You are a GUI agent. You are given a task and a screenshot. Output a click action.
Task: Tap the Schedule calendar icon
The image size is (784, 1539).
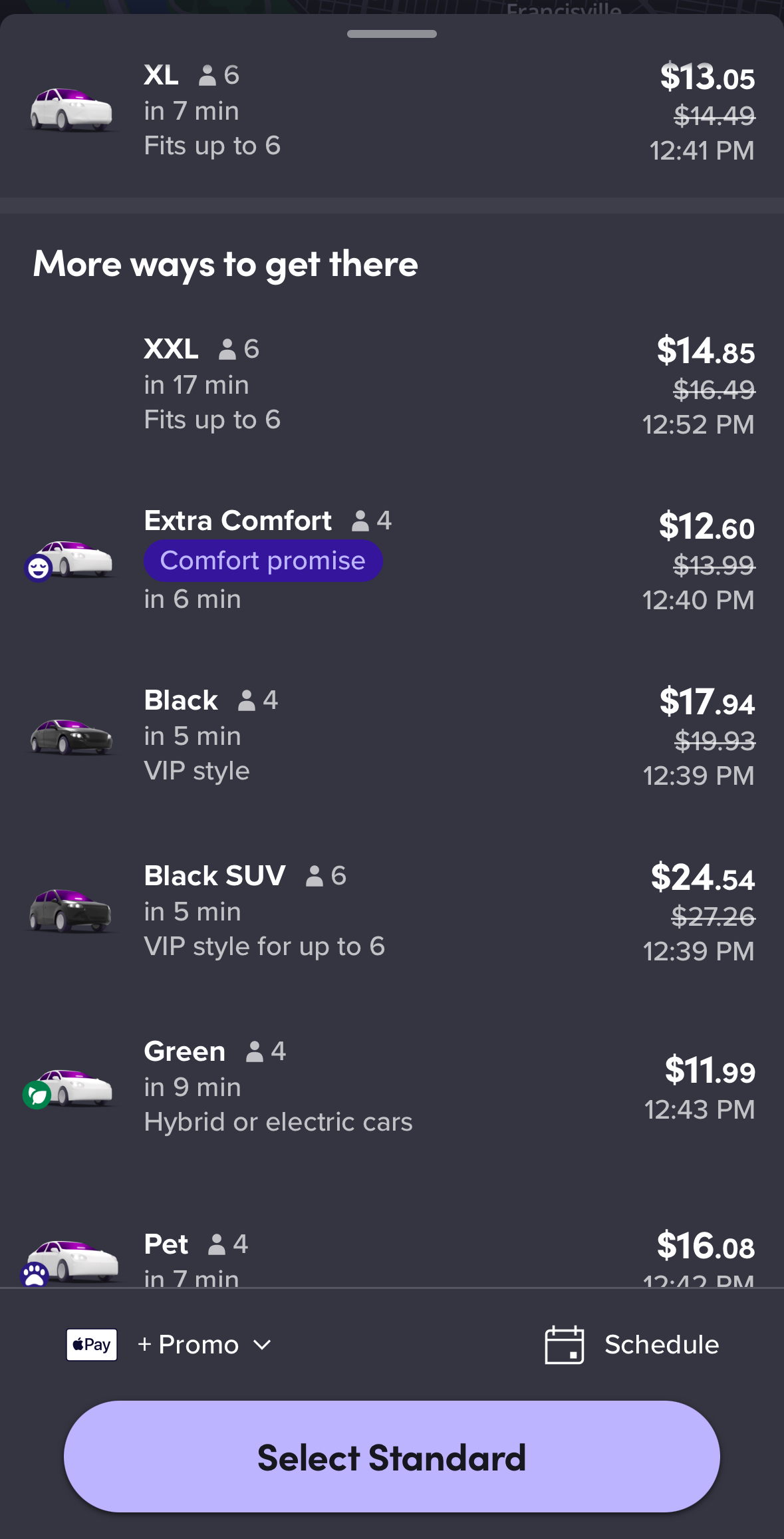(564, 1345)
